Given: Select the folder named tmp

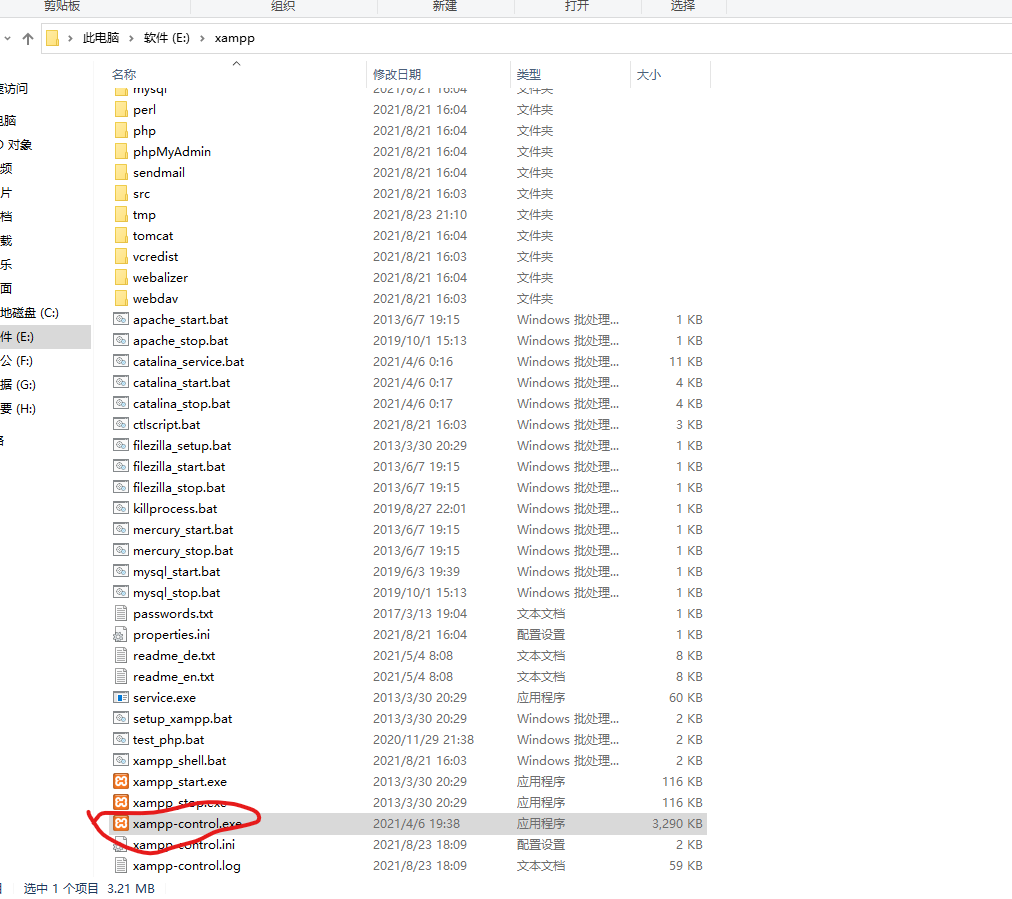Looking at the screenshot, I should [x=144, y=215].
